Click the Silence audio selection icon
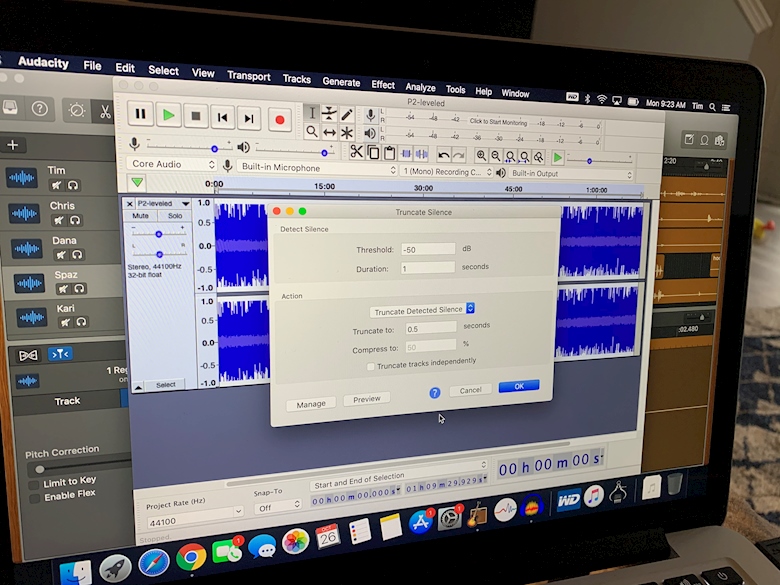780x585 pixels. 422,154
